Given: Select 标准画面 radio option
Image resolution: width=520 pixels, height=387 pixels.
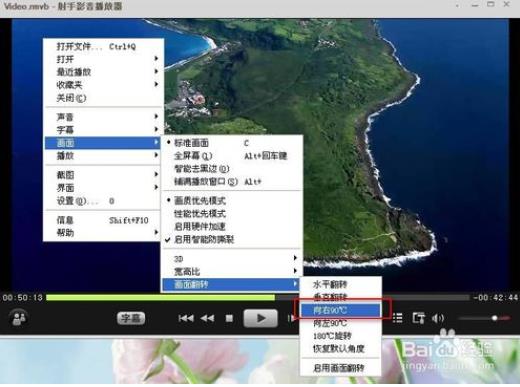Looking at the screenshot, I should pyautogui.click(x=232, y=143).
